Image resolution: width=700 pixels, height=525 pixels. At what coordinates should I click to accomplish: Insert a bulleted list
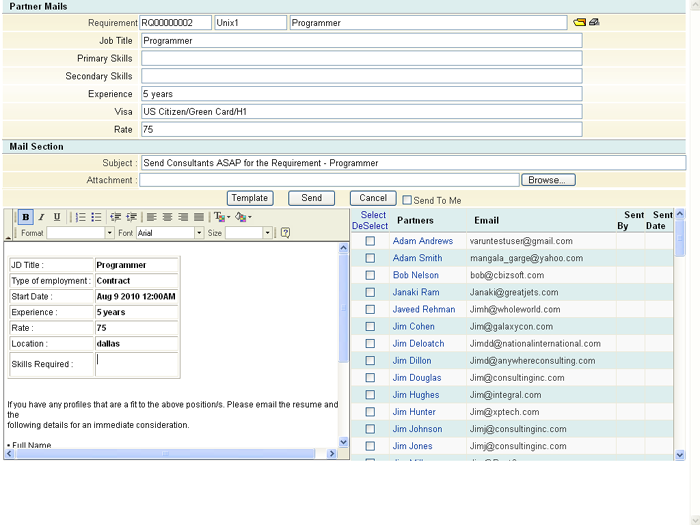[96, 217]
